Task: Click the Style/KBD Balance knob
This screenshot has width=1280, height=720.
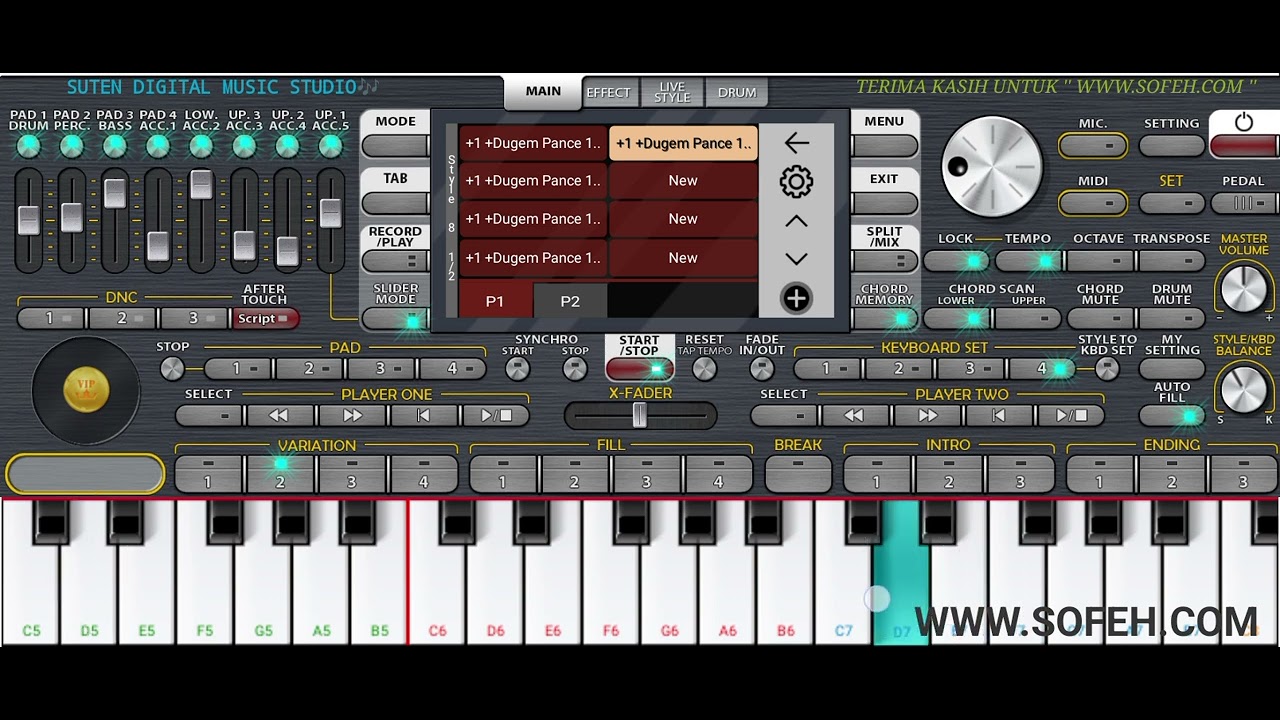Action: 1244,388
